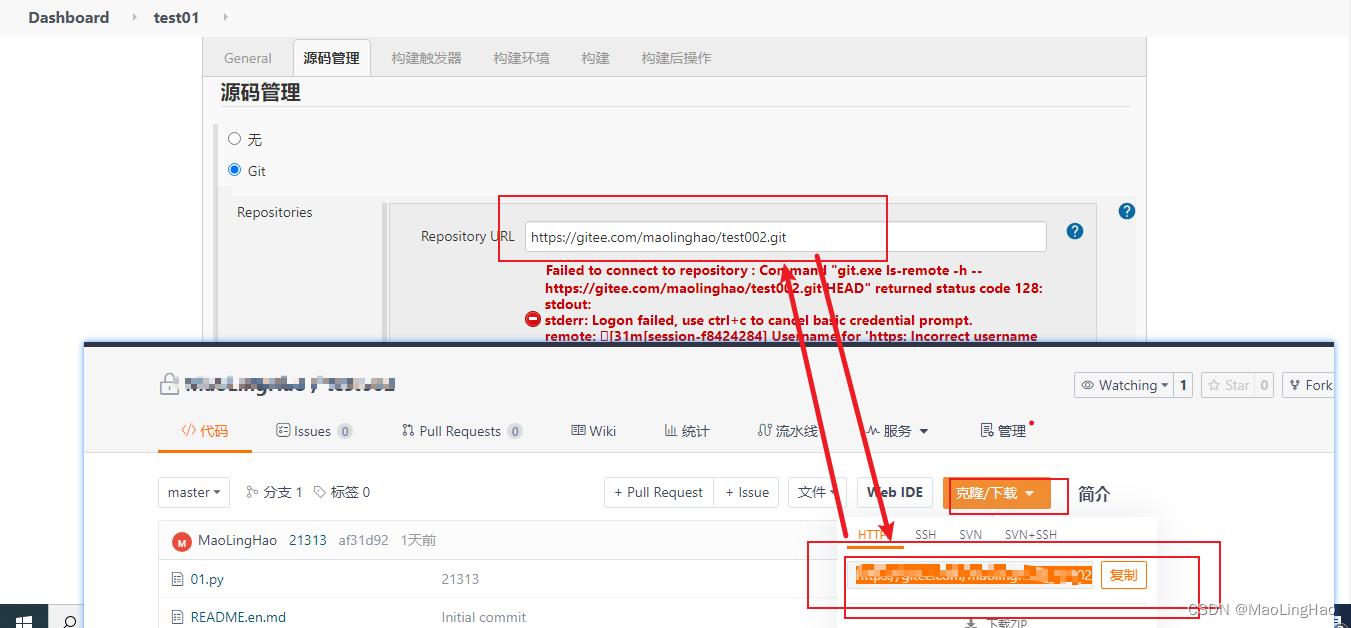Switch to the General tab
Image resolution: width=1351 pixels, height=628 pixels.
(248, 58)
